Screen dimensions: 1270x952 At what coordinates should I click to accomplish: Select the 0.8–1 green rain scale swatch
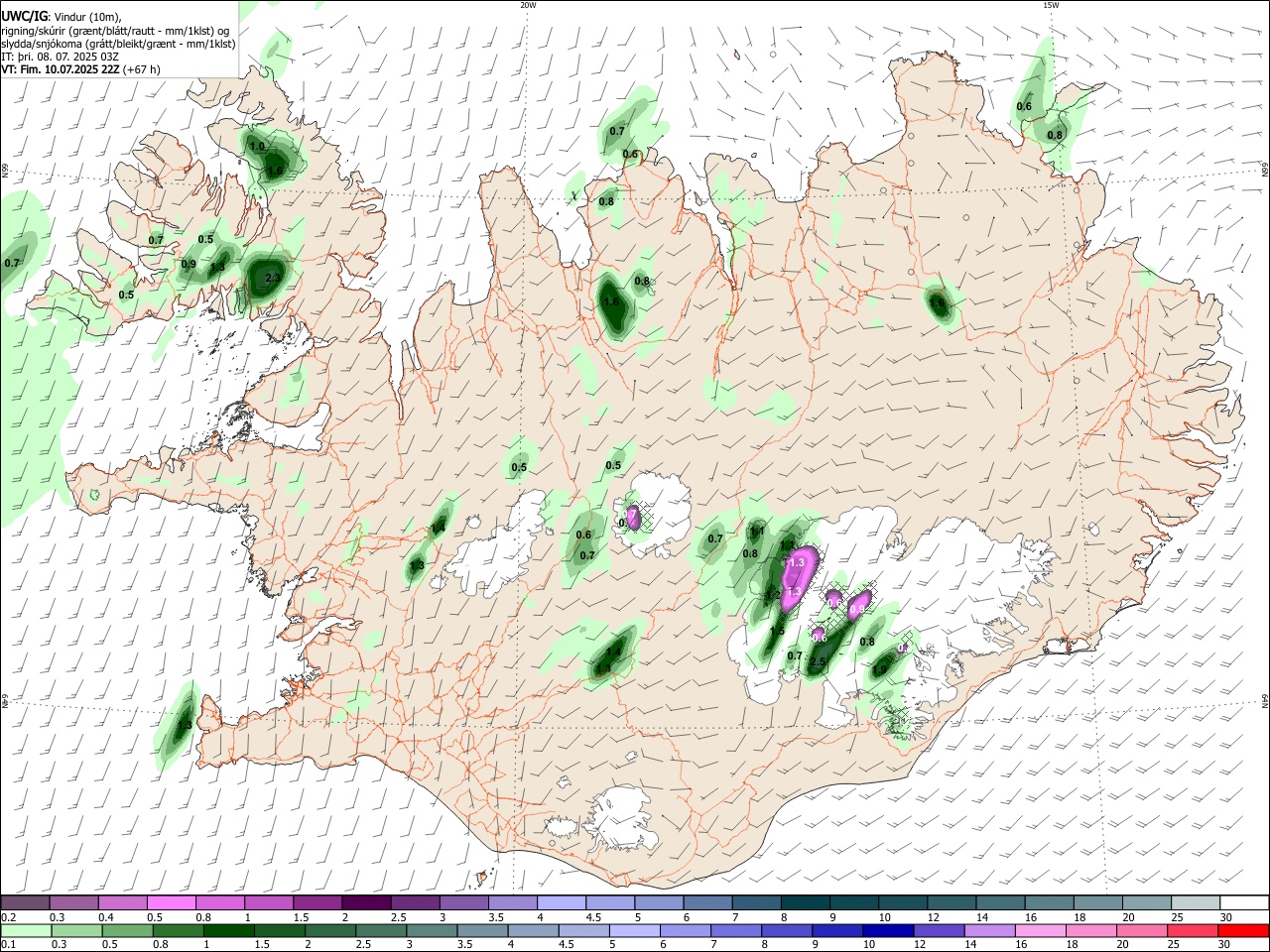click(177, 931)
